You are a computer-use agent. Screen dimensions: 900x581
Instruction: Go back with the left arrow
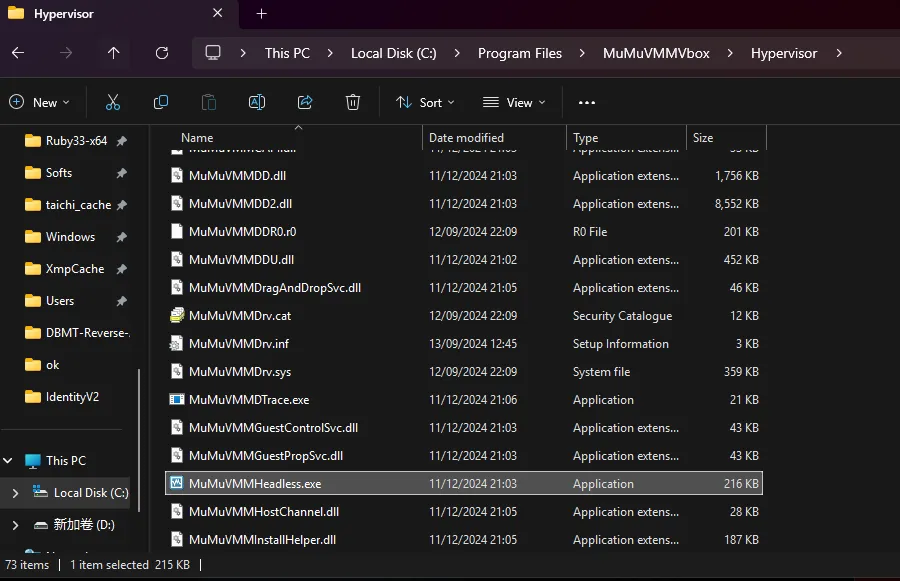pos(18,53)
